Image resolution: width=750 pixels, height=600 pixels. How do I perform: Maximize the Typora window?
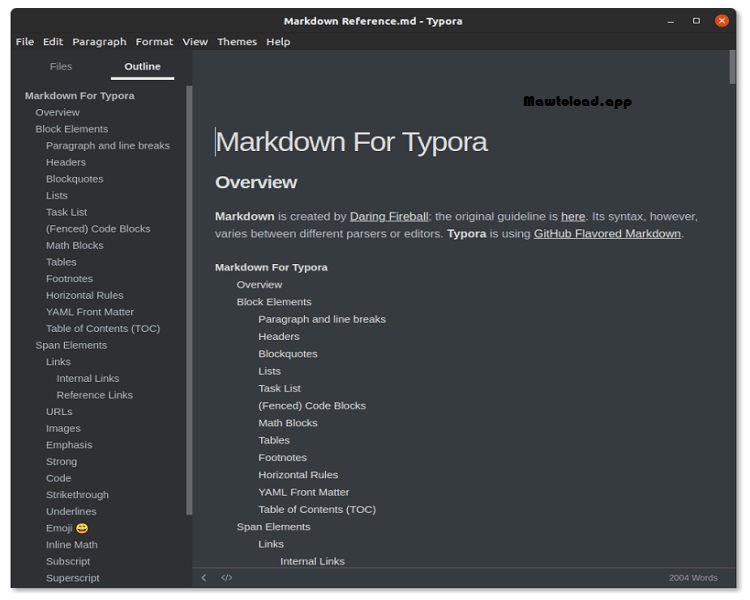click(696, 21)
